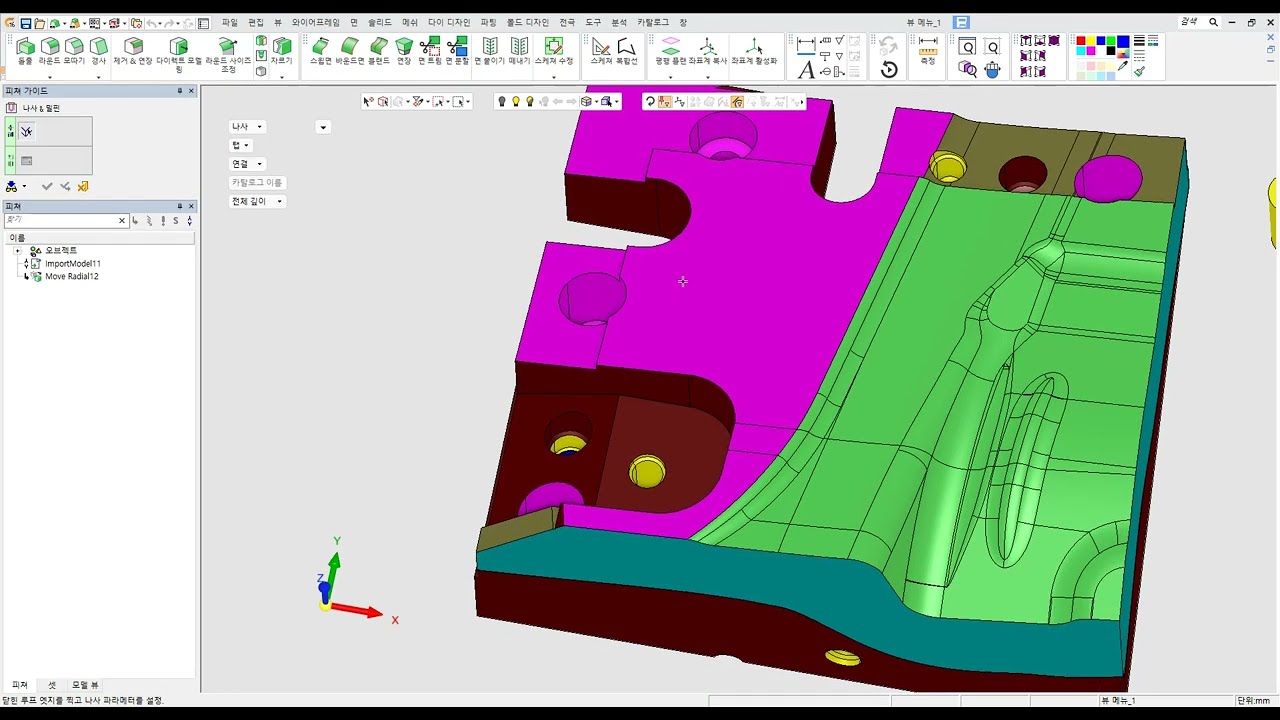Expand the 오브젝트 tree node
The height and width of the screenshot is (720, 1280).
point(17,251)
